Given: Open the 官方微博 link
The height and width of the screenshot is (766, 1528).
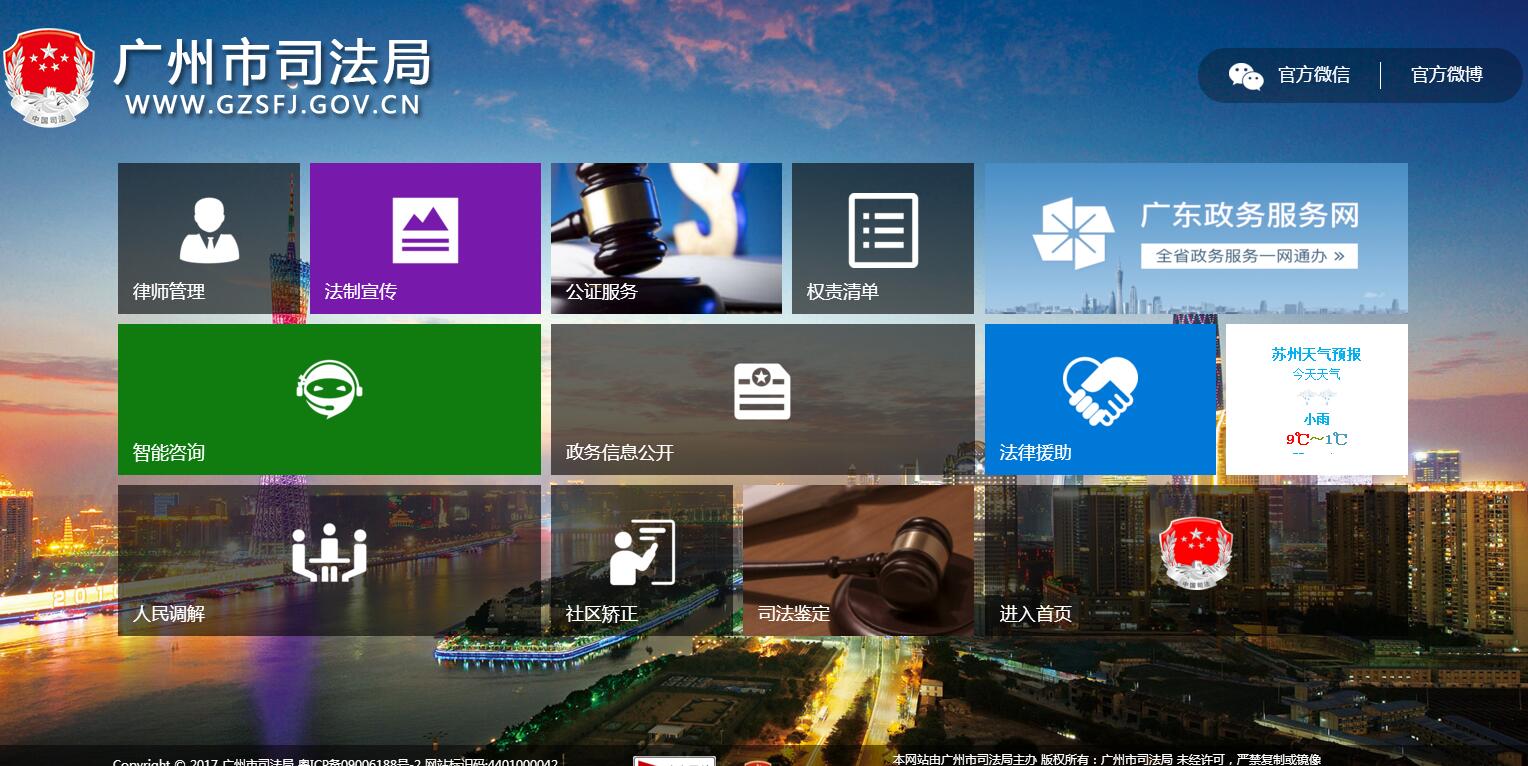Looking at the screenshot, I should click(x=1446, y=75).
